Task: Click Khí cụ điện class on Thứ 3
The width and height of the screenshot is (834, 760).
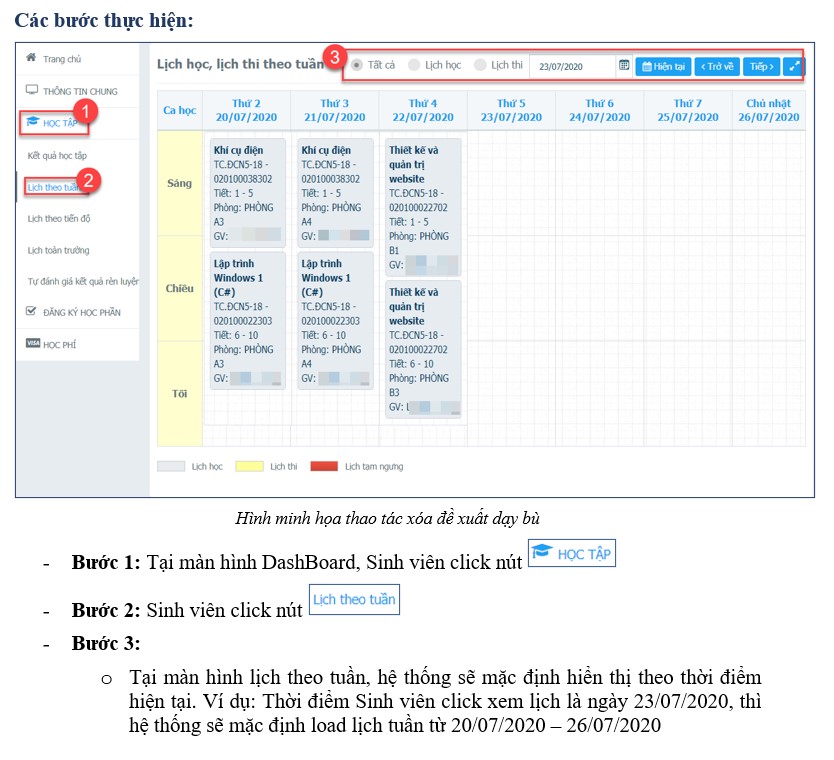Action: tap(336, 193)
